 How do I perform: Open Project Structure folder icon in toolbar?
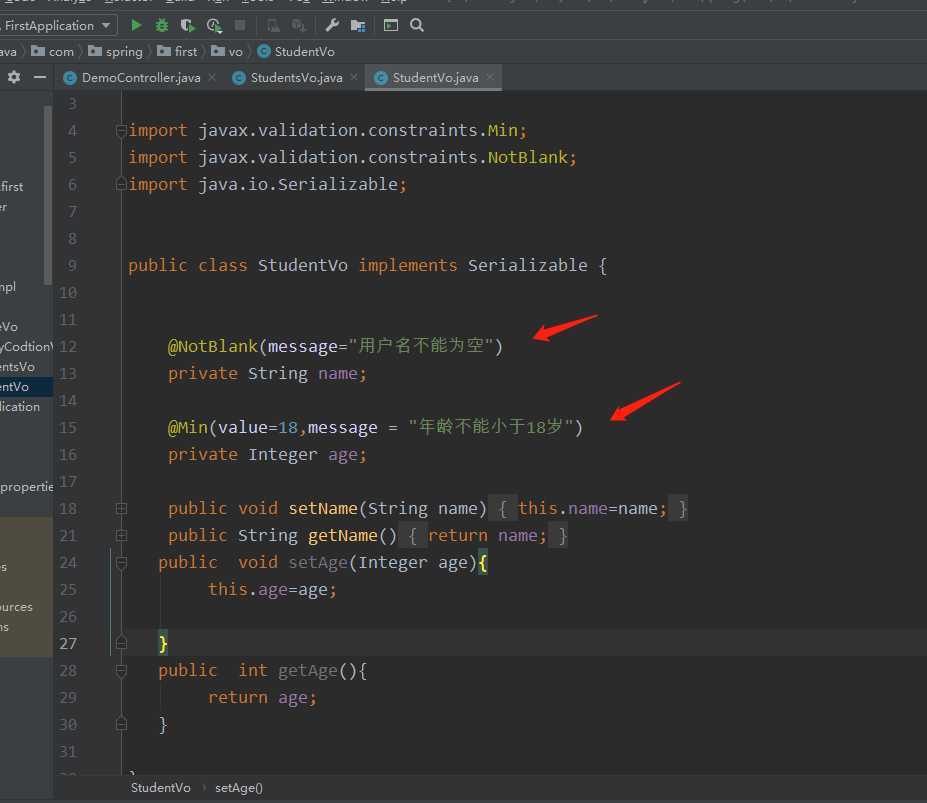[358, 25]
